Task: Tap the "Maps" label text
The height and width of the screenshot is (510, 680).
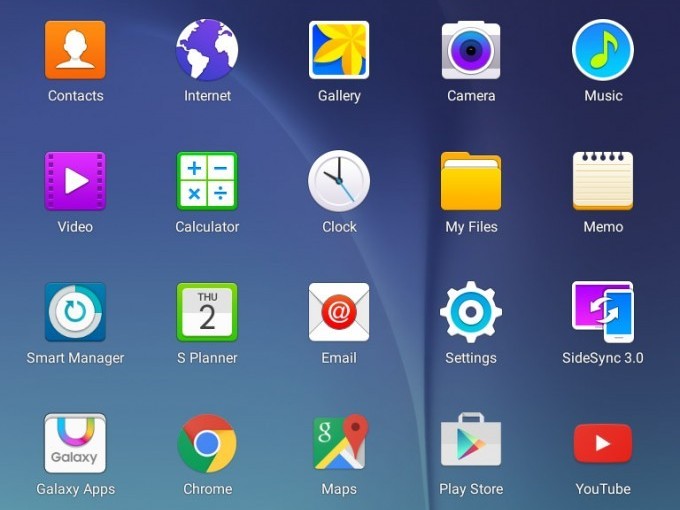Action: [x=339, y=490]
